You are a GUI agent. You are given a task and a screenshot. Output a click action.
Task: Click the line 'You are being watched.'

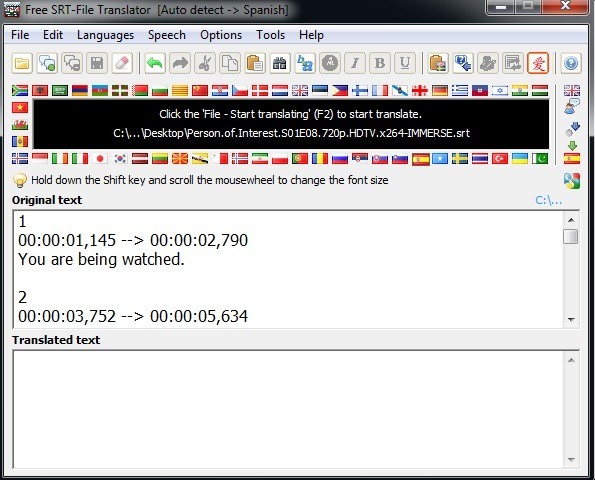(101, 260)
